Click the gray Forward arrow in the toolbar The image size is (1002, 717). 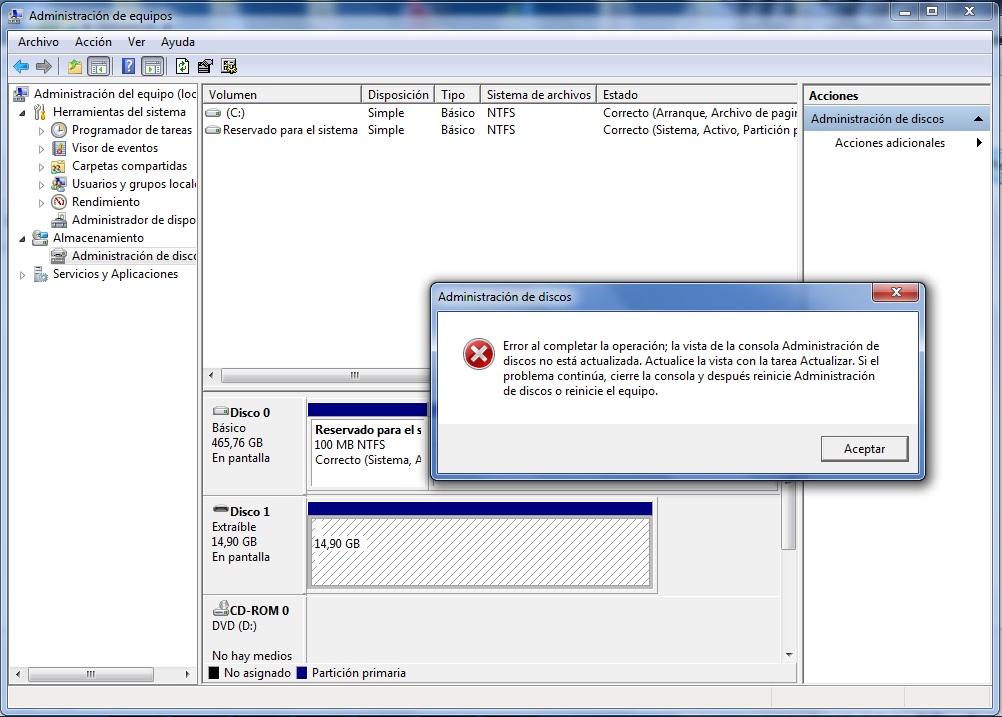point(43,66)
